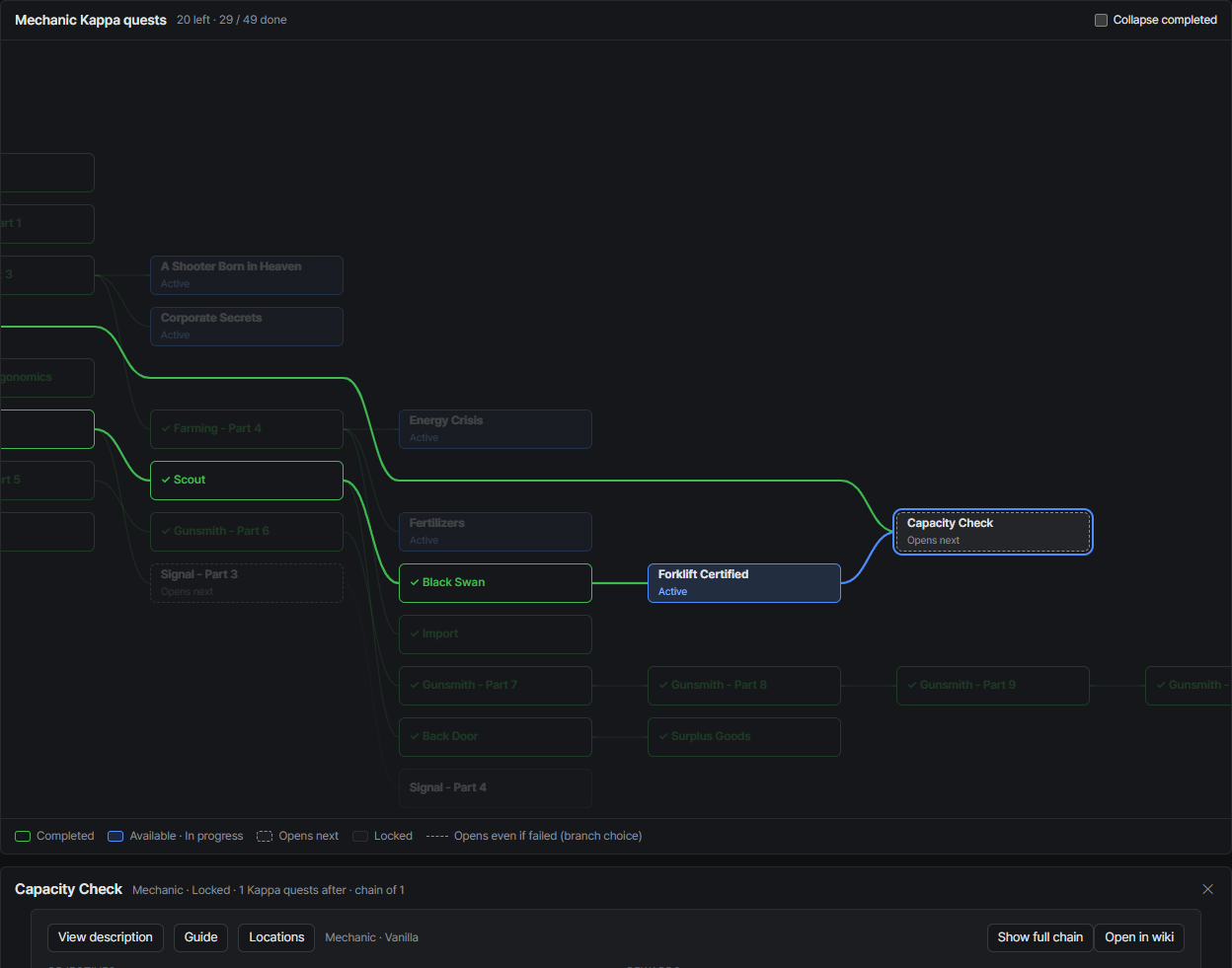
Task: Click the Gunsmith - Part 7 node
Action: (x=496, y=686)
